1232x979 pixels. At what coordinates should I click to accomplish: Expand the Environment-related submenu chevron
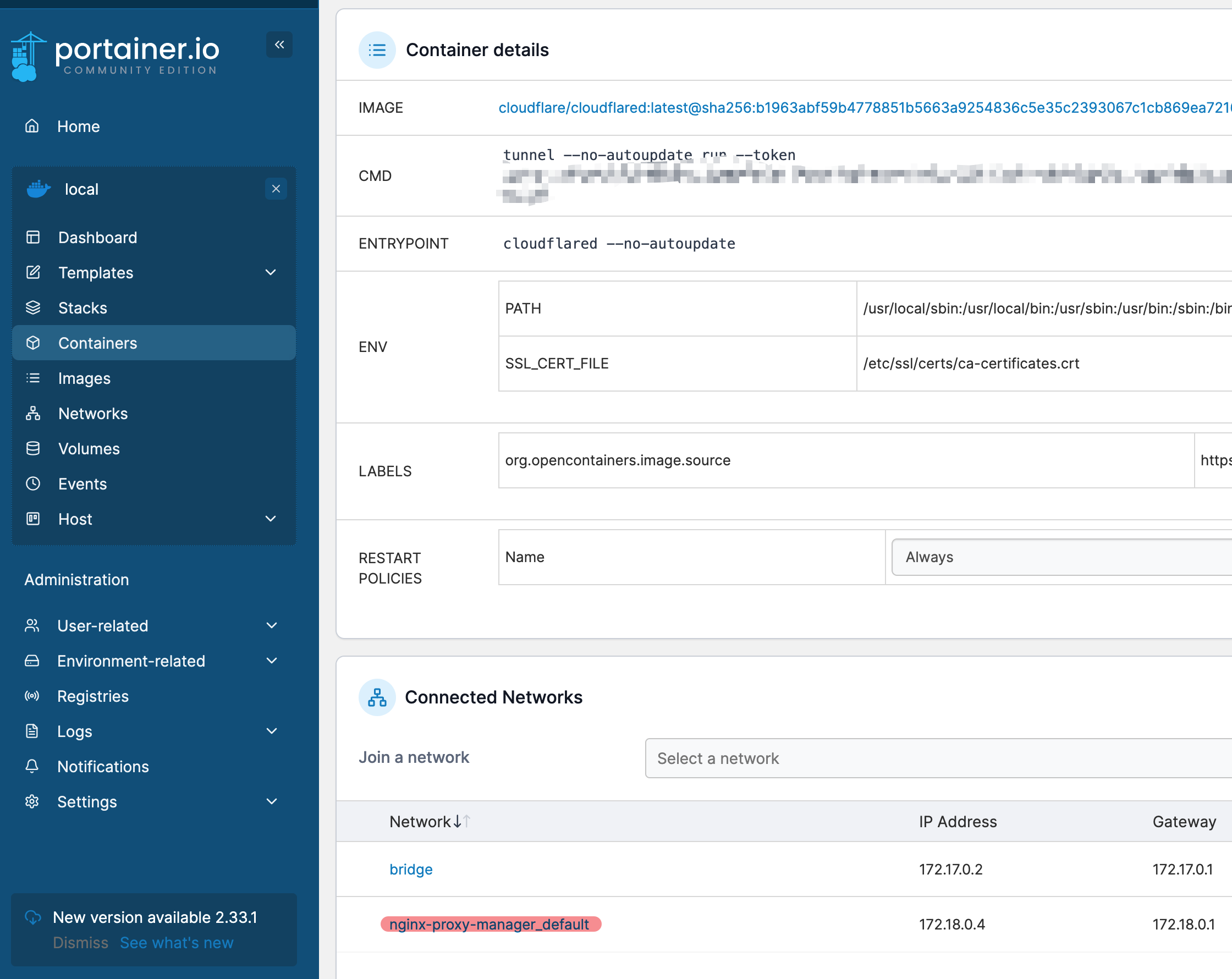click(272, 661)
